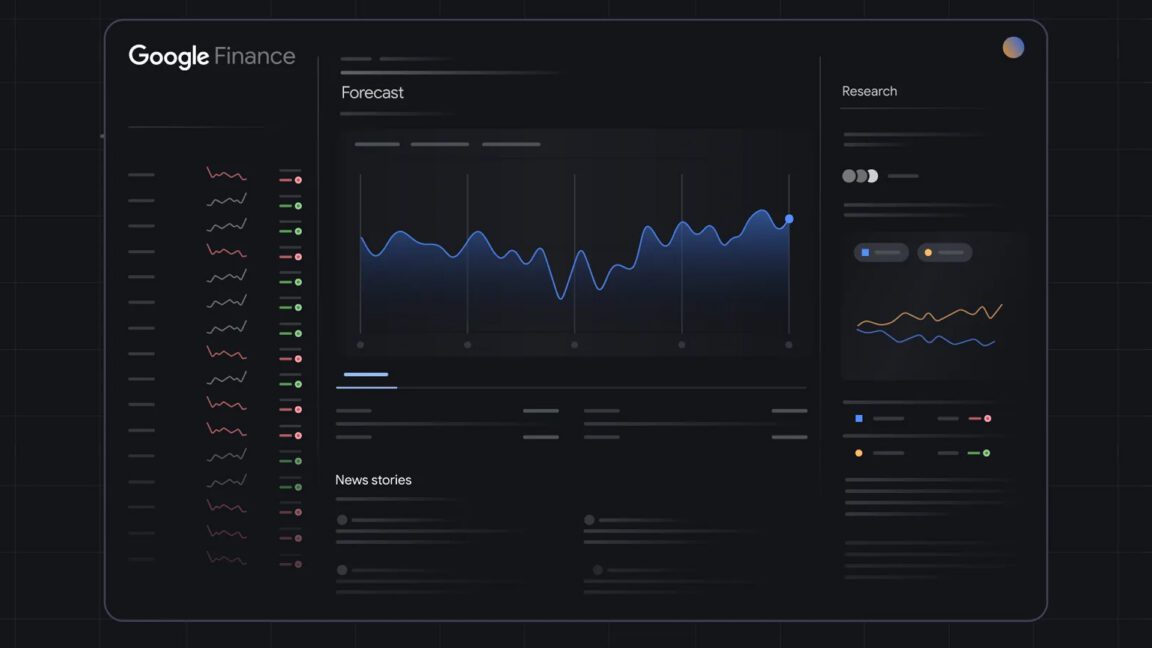Click the Forecast heading

tap(371, 92)
